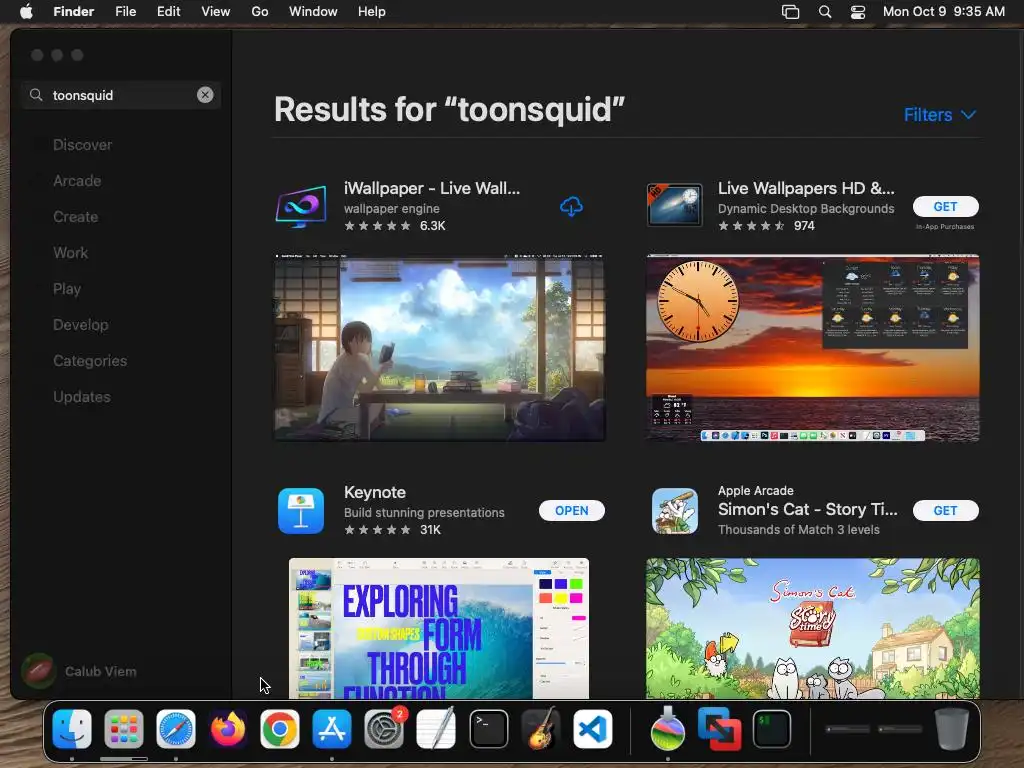Go to the Develop section
The width and height of the screenshot is (1024, 768).
80,325
